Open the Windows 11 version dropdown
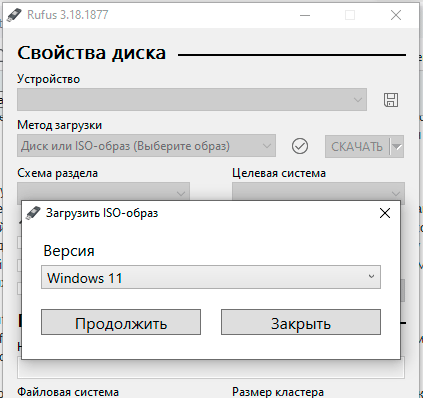This screenshot has width=423, height=398. point(211,277)
